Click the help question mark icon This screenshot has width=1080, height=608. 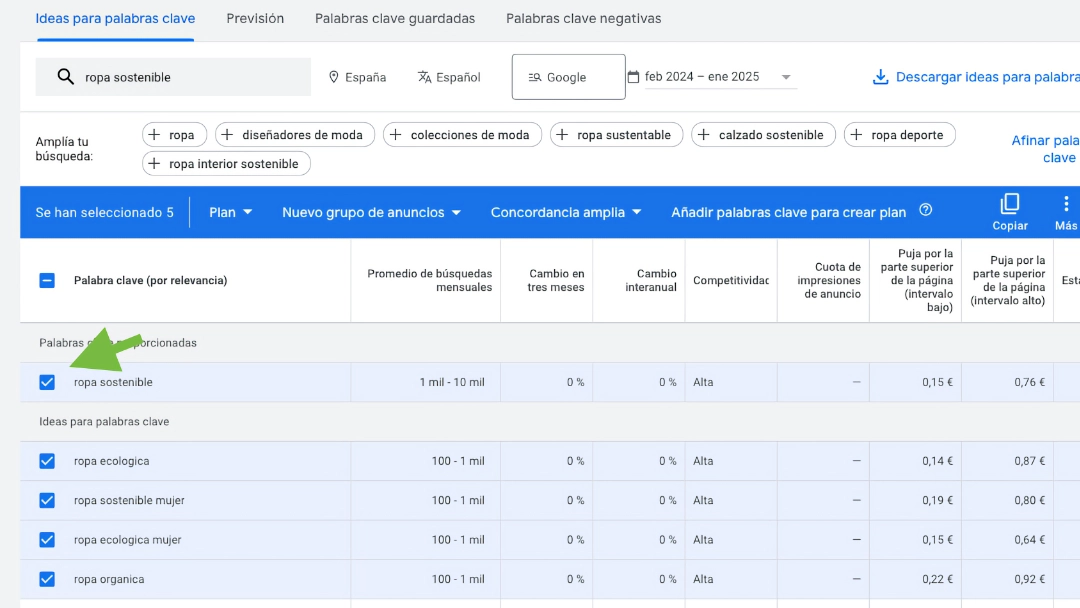pyautogui.click(x=926, y=210)
